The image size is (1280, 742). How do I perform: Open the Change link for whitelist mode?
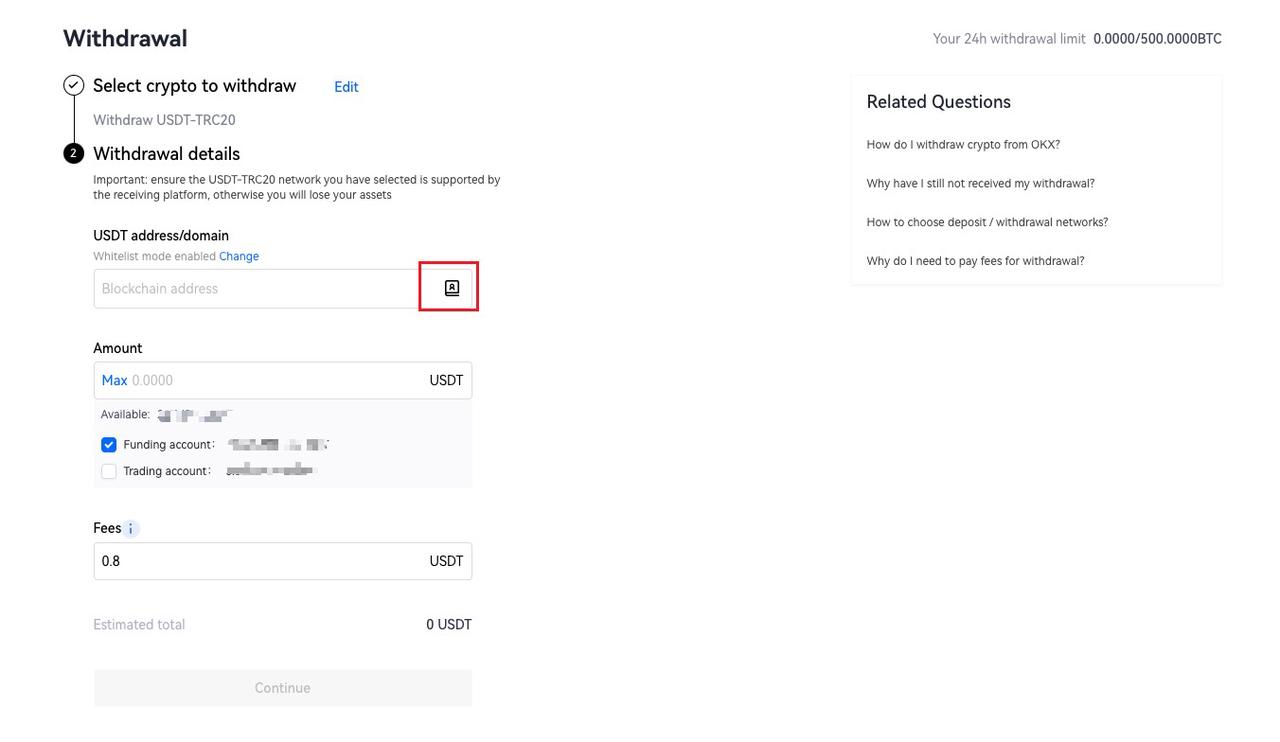click(239, 256)
